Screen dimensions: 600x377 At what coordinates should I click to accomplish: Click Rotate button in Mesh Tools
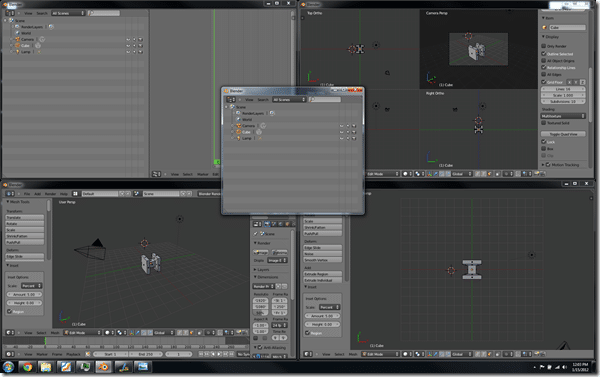25,224
